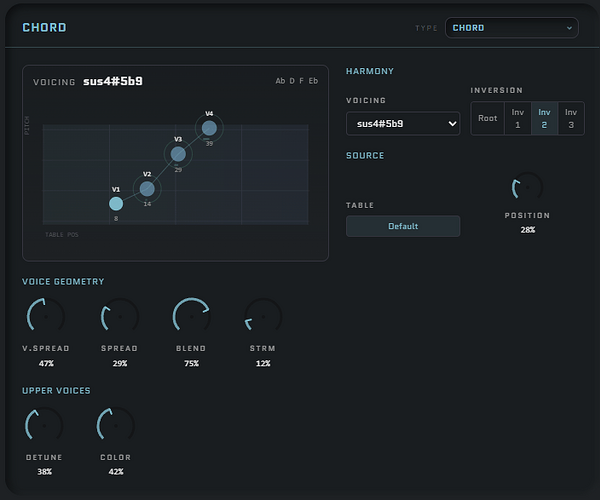Click the HARMONY section heading
This screenshot has height=500, width=600.
370,71
